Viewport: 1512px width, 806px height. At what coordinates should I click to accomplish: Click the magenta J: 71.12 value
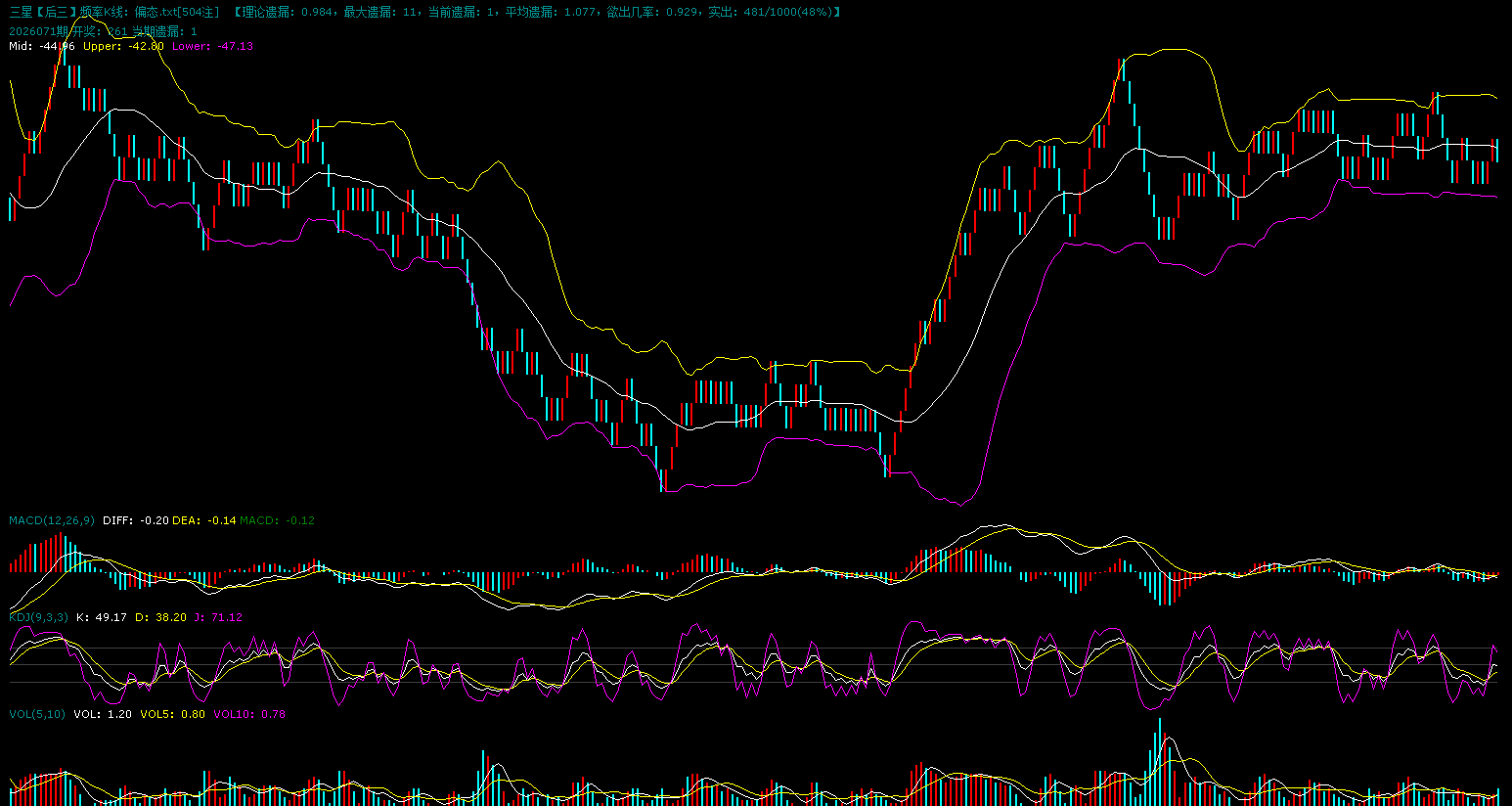[x=218, y=617]
